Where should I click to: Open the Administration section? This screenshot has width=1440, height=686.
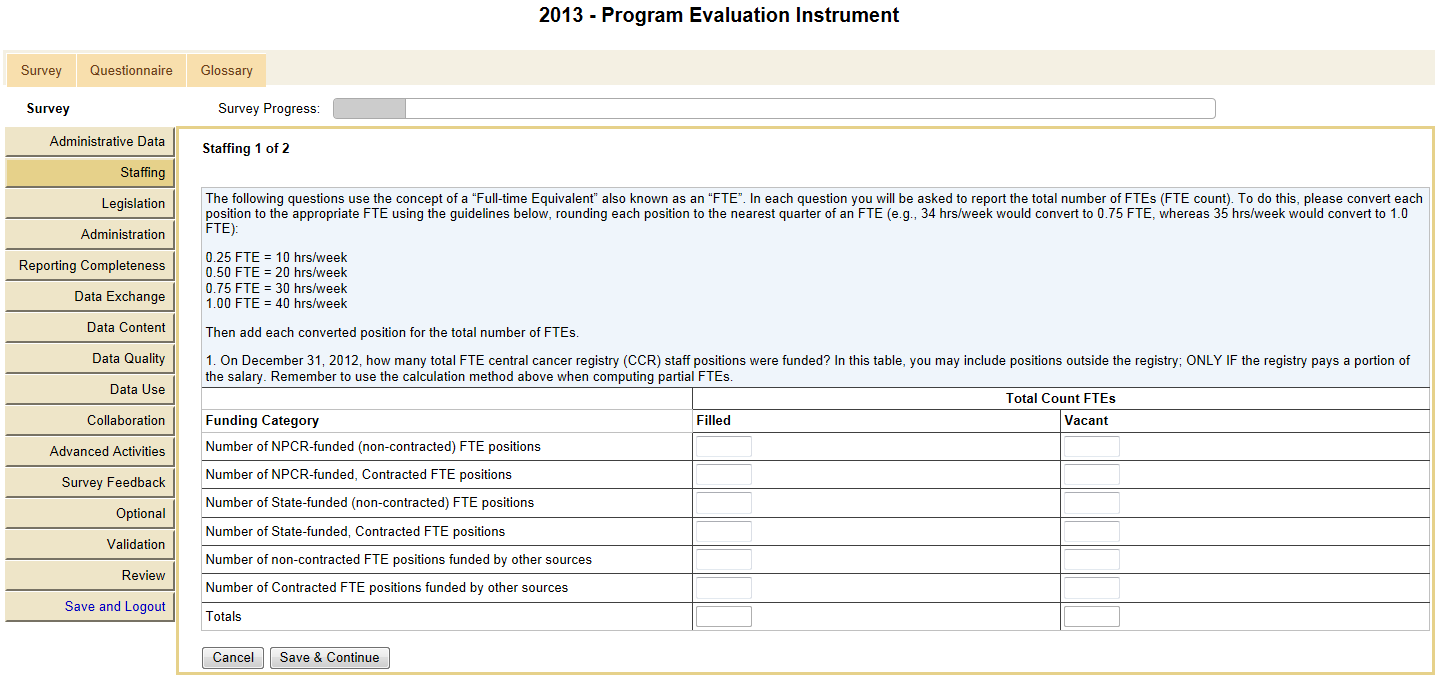[x=89, y=235]
